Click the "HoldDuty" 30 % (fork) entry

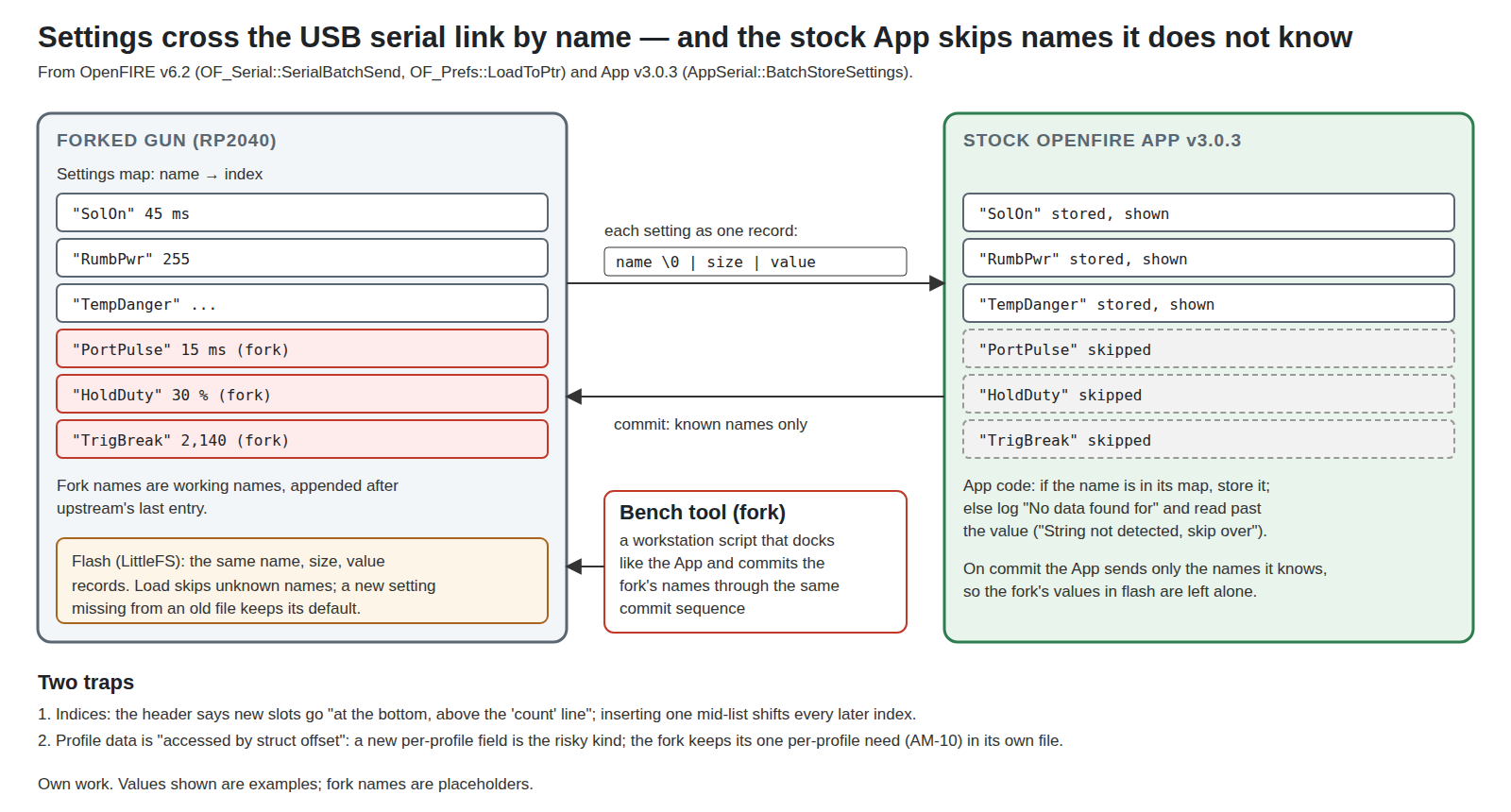click(x=302, y=394)
